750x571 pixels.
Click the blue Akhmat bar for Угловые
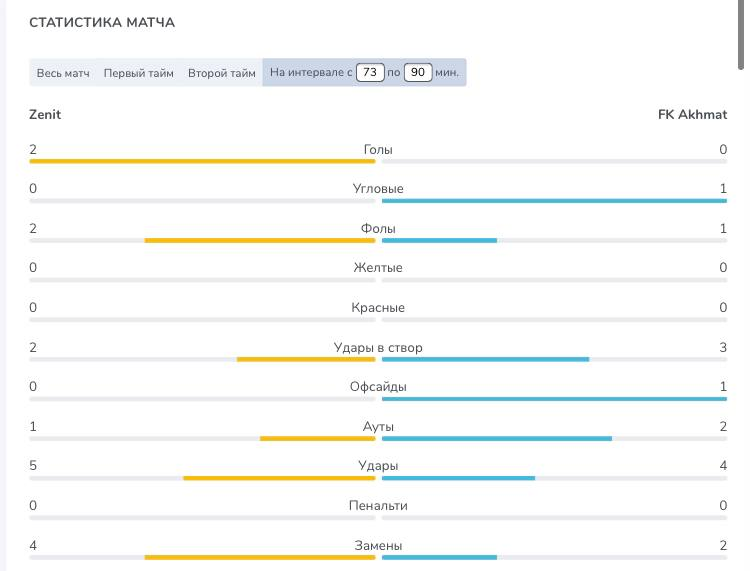click(x=554, y=200)
